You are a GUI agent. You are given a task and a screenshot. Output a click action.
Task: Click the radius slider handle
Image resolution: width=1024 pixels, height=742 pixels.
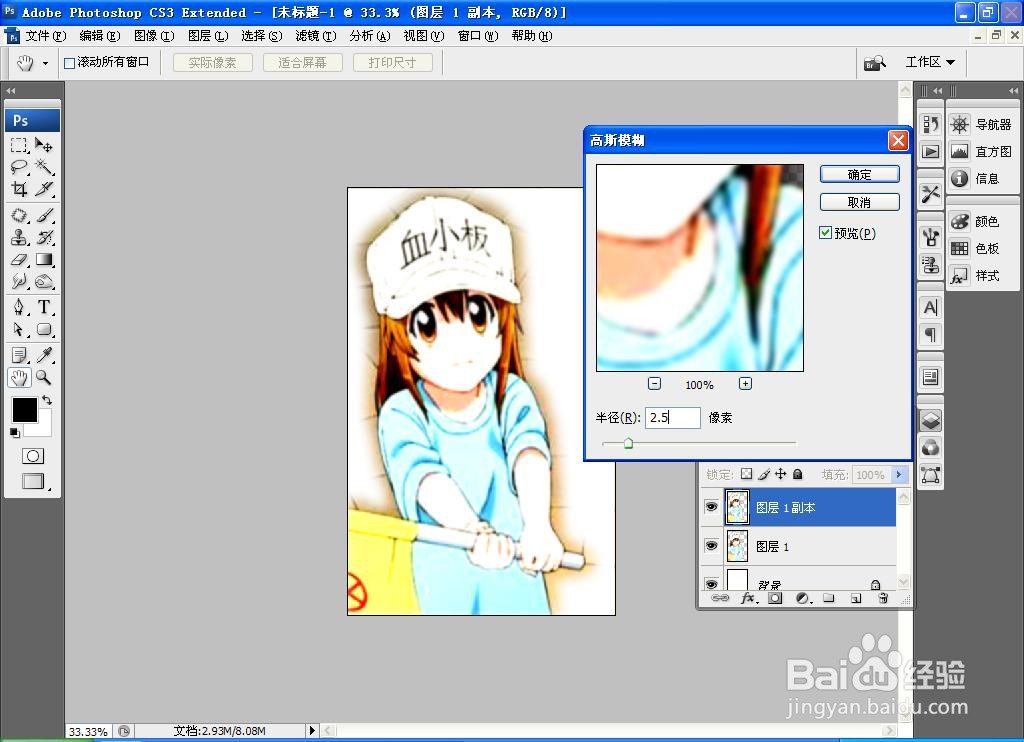click(x=628, y=444)
